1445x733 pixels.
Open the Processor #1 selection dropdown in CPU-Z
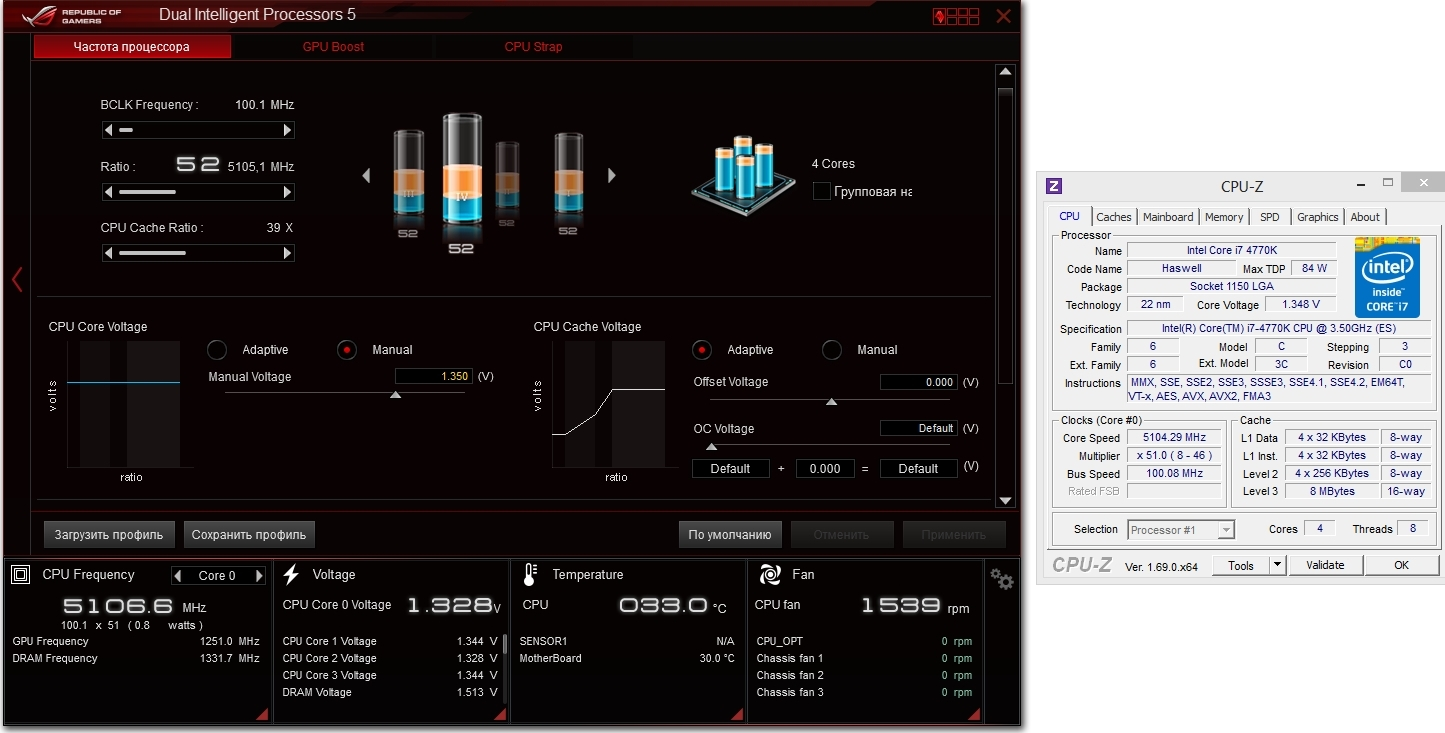click(x=1181, y=530)
